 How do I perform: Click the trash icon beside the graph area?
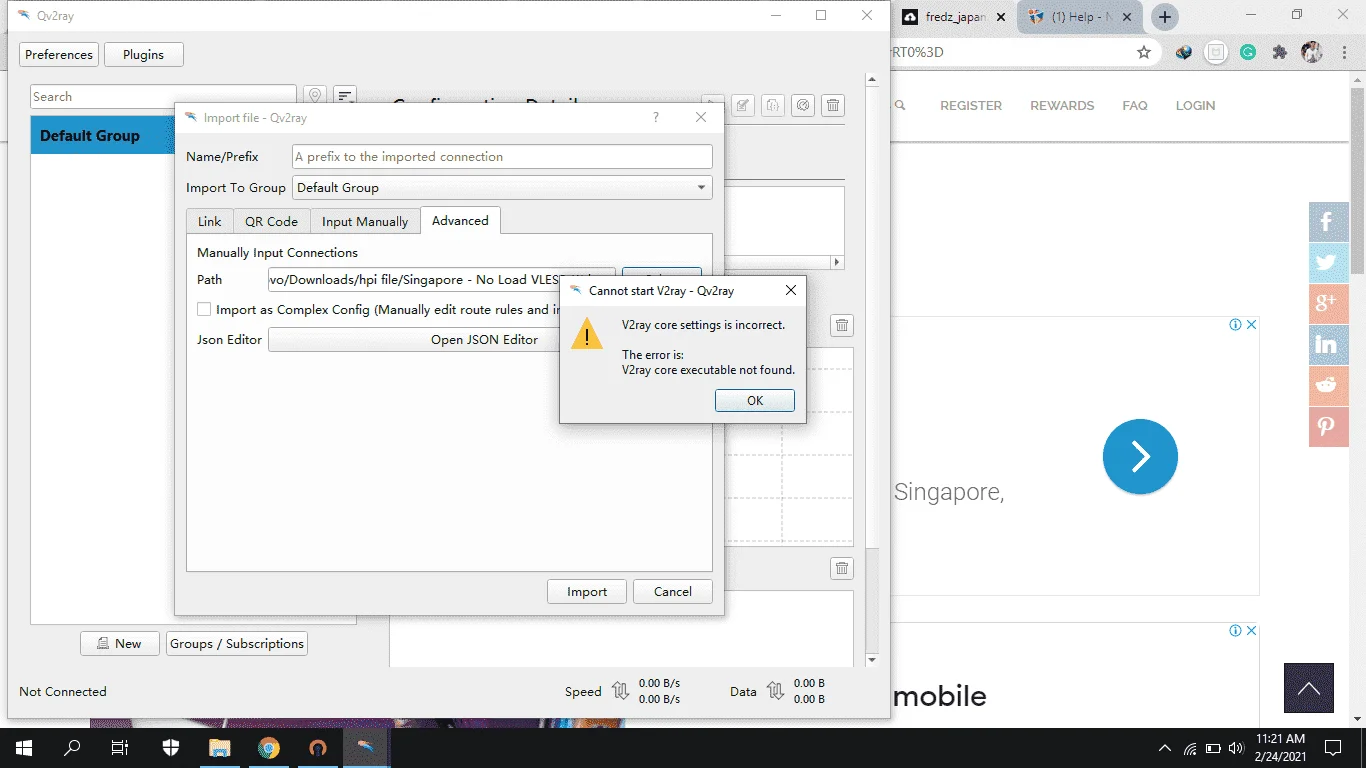842,325
